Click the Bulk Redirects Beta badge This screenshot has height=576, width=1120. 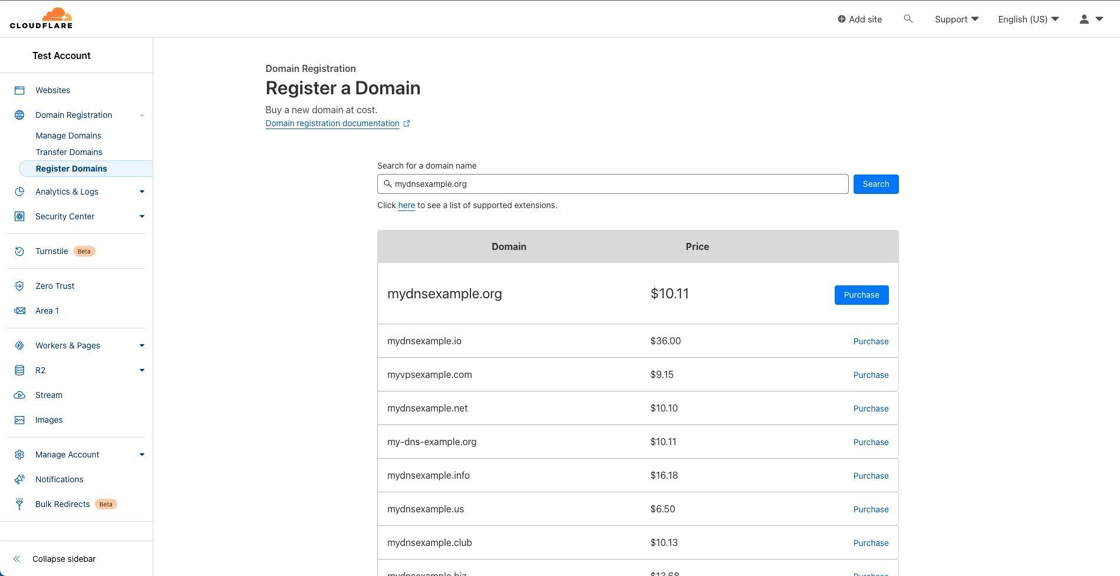106,505
